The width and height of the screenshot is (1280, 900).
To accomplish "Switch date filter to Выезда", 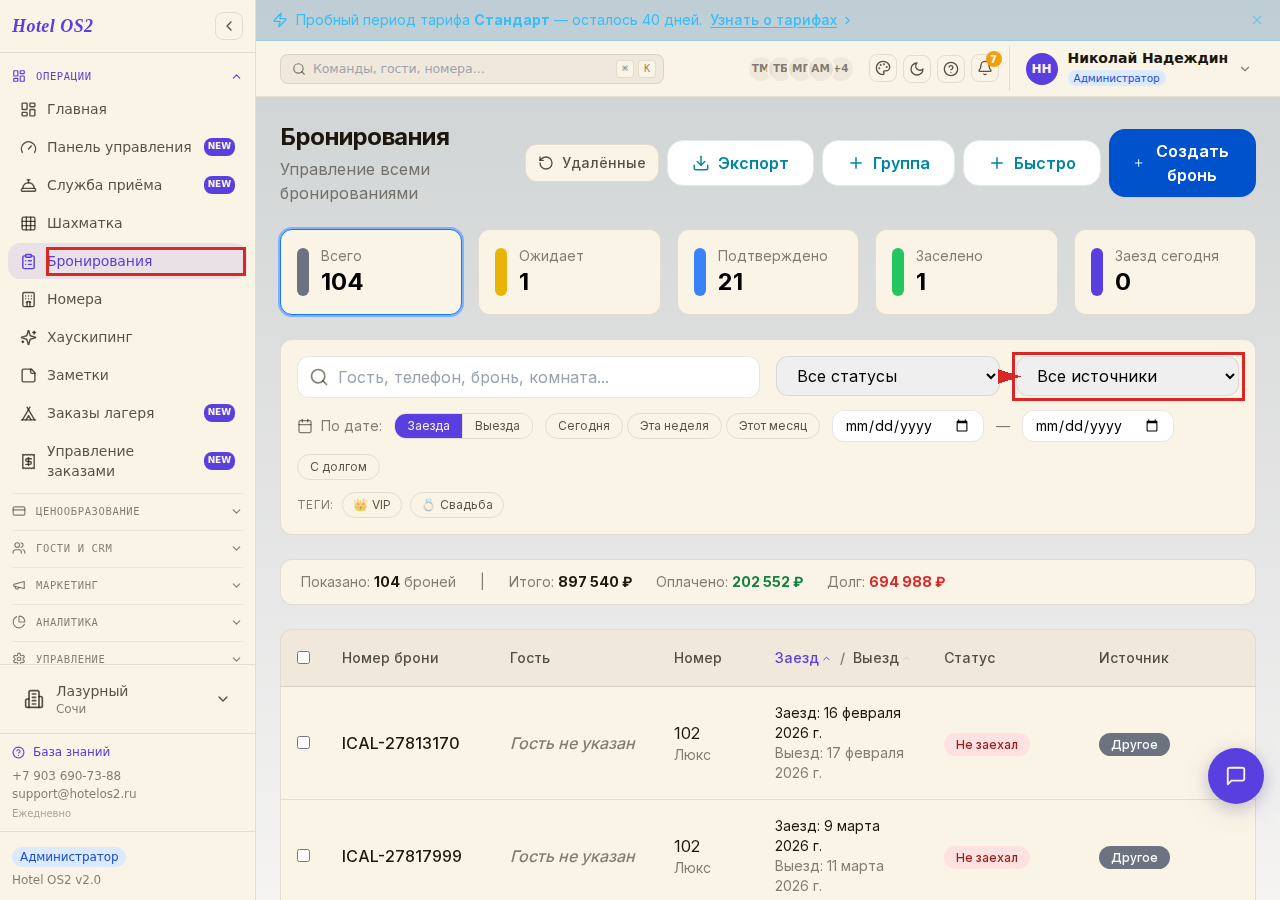I will [497, 426].
